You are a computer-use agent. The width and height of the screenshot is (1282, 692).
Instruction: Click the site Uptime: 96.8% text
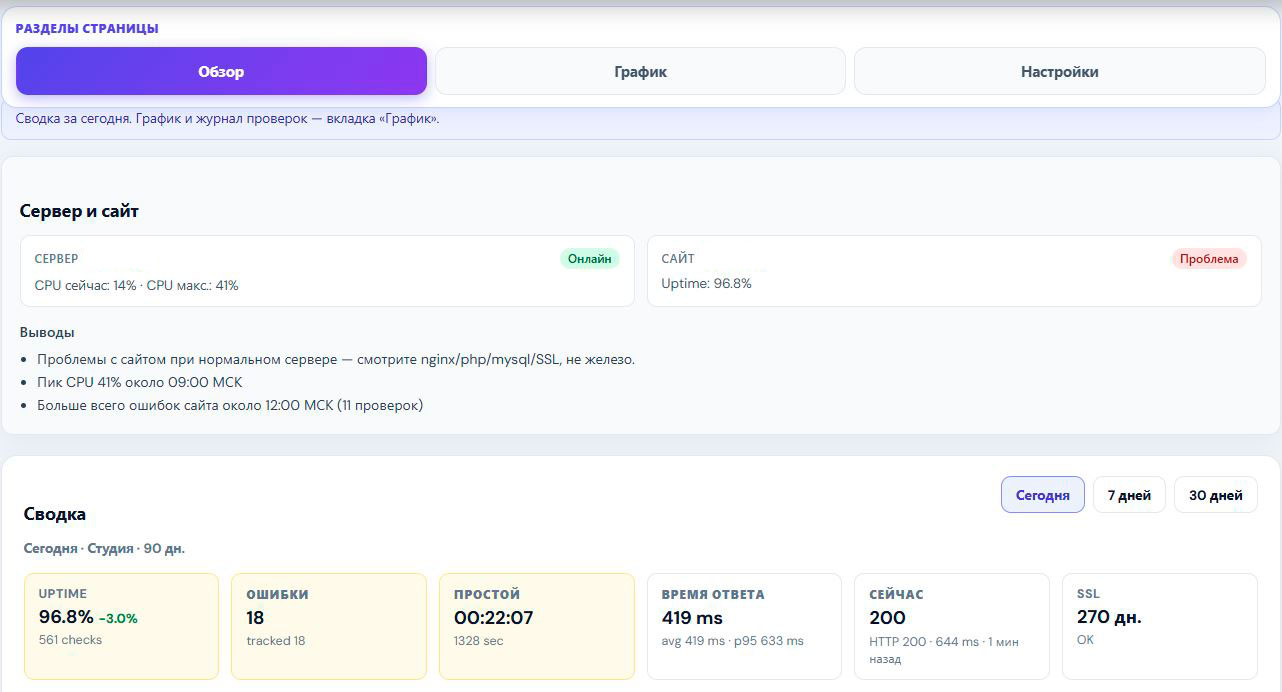coord(706,284)
